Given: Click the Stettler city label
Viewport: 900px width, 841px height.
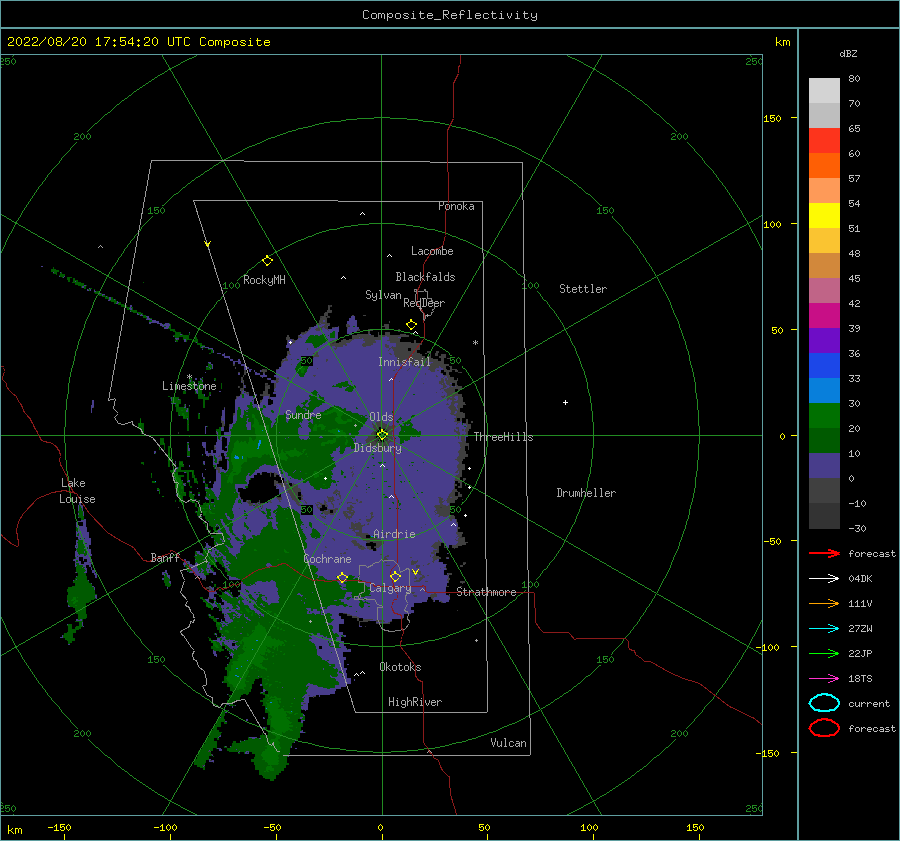Looking at the screenshot, I should pos(583,289).
